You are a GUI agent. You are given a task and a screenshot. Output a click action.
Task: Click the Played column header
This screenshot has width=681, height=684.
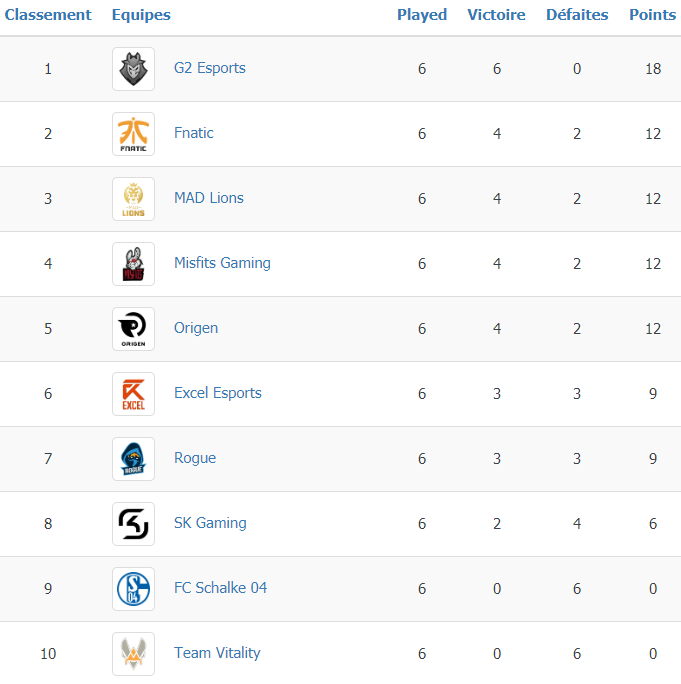coord(422,15)
